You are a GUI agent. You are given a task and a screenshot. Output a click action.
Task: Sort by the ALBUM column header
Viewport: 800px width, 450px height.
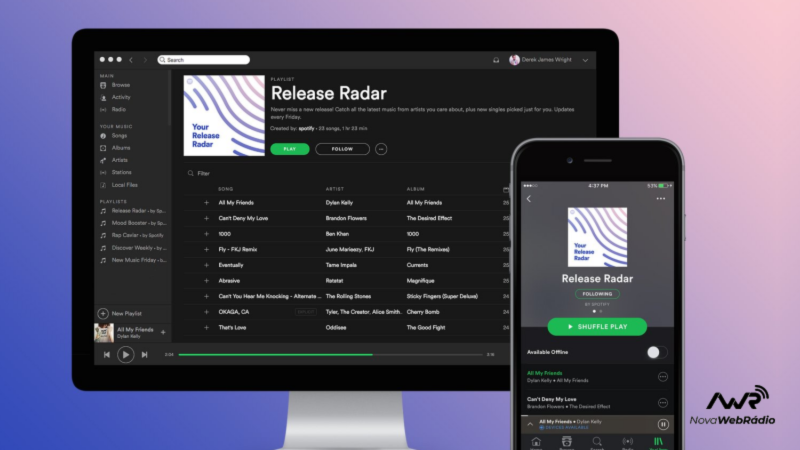click(416, 189)
